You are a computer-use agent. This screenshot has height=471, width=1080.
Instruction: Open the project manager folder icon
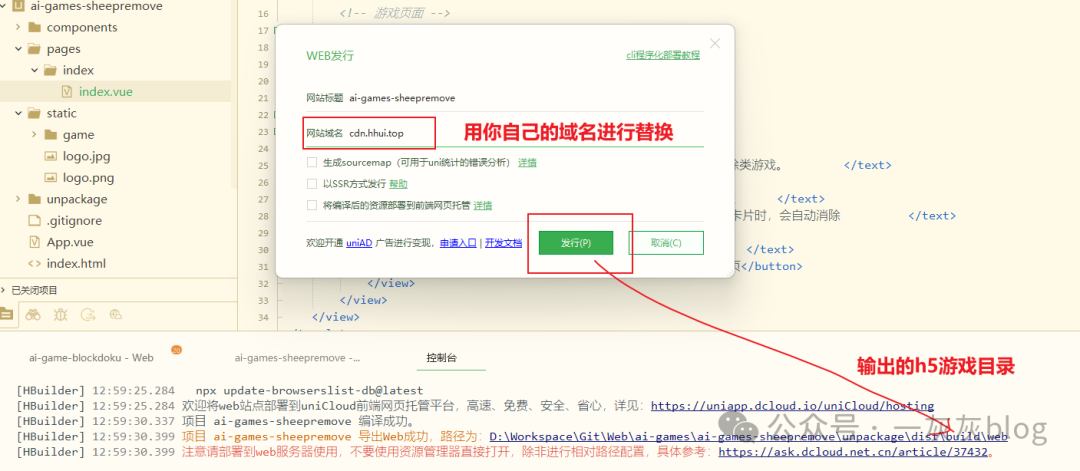[x=6, y=315]
